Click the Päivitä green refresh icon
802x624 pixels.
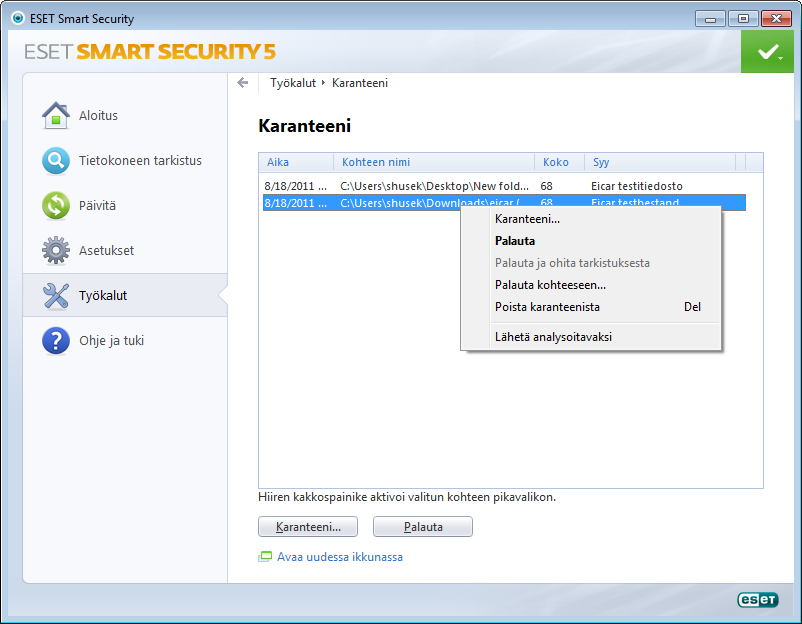pos(56,206)
